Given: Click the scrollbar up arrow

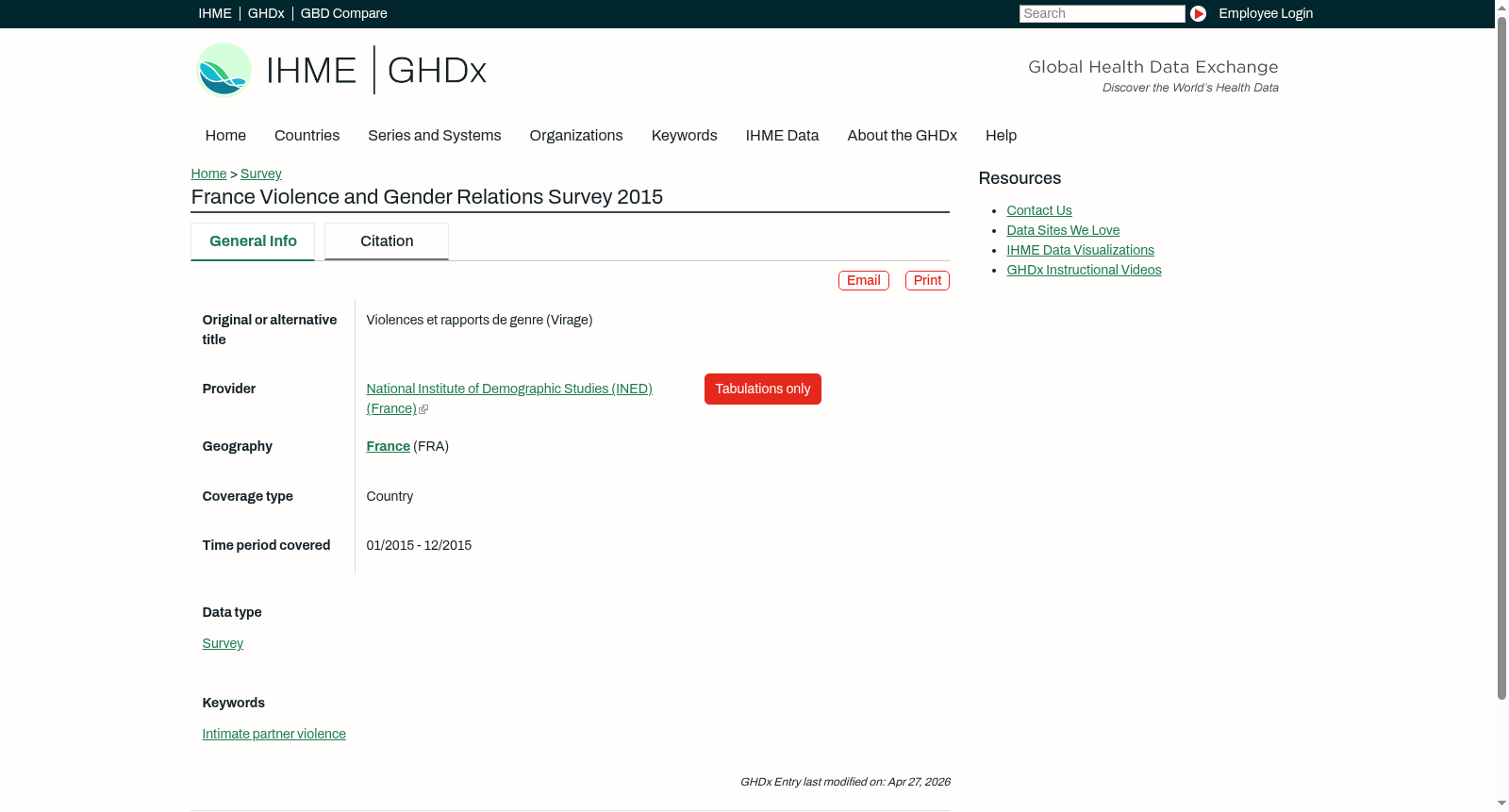Looking at the screenshot, I should click(1501, 7).
